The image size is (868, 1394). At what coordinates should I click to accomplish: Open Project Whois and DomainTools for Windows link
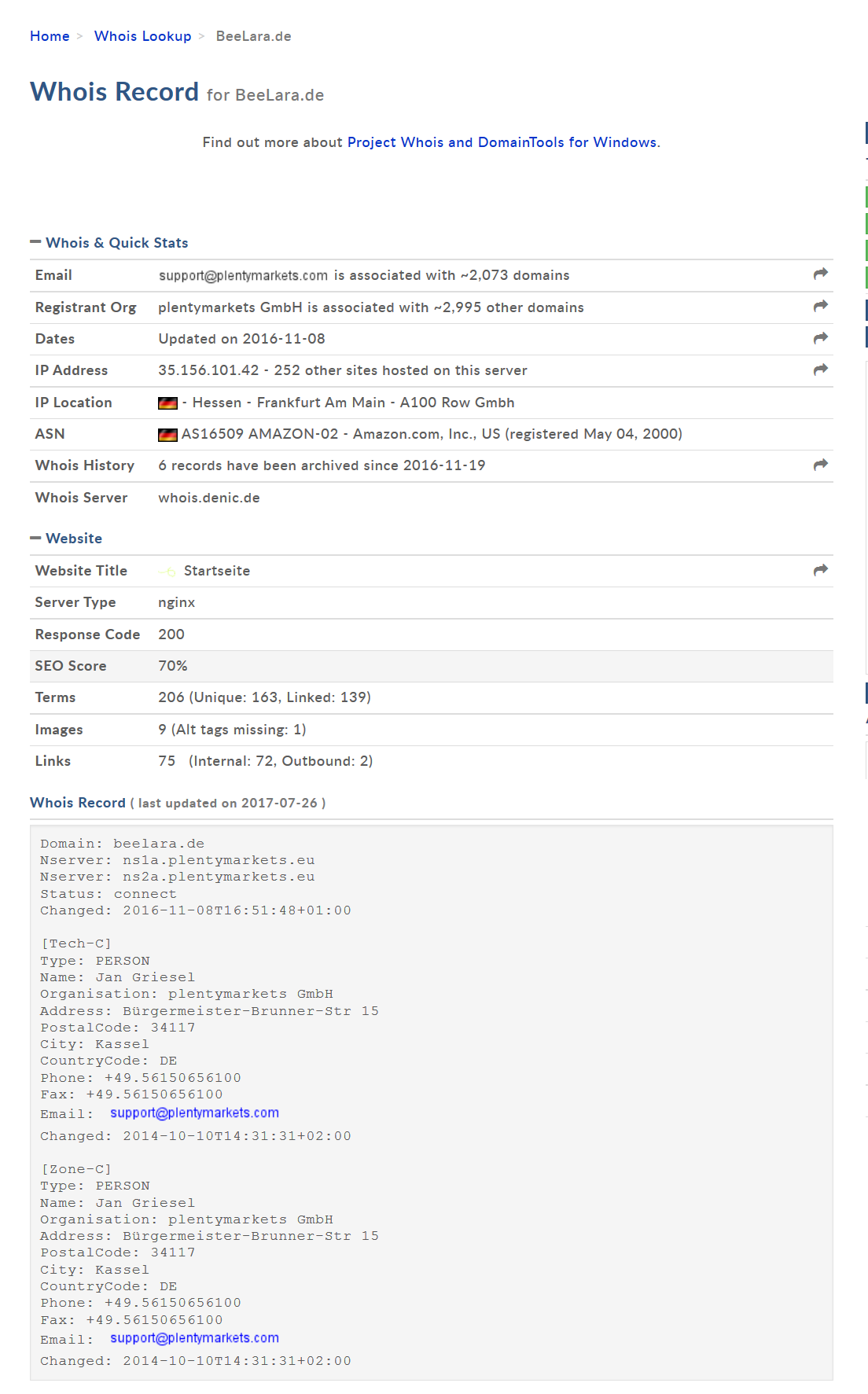click(x=502, y=142)
